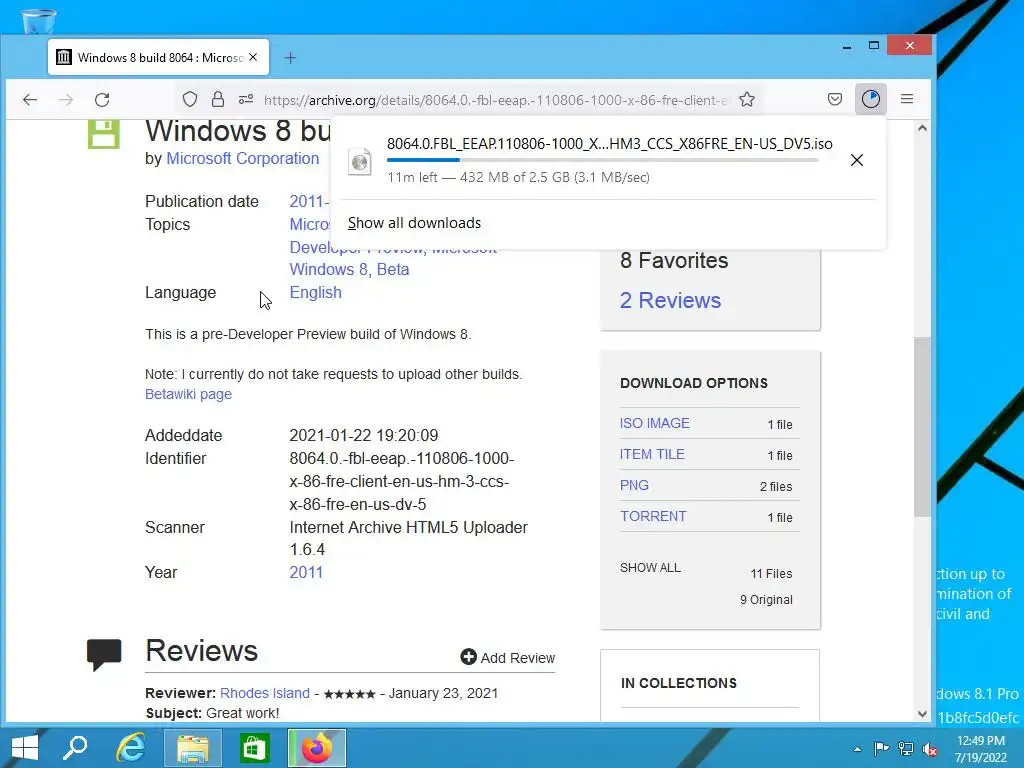Launch Internet Explorer from taskbar
This screenshot has width=1024, height=768.
[x=131, y=748]
